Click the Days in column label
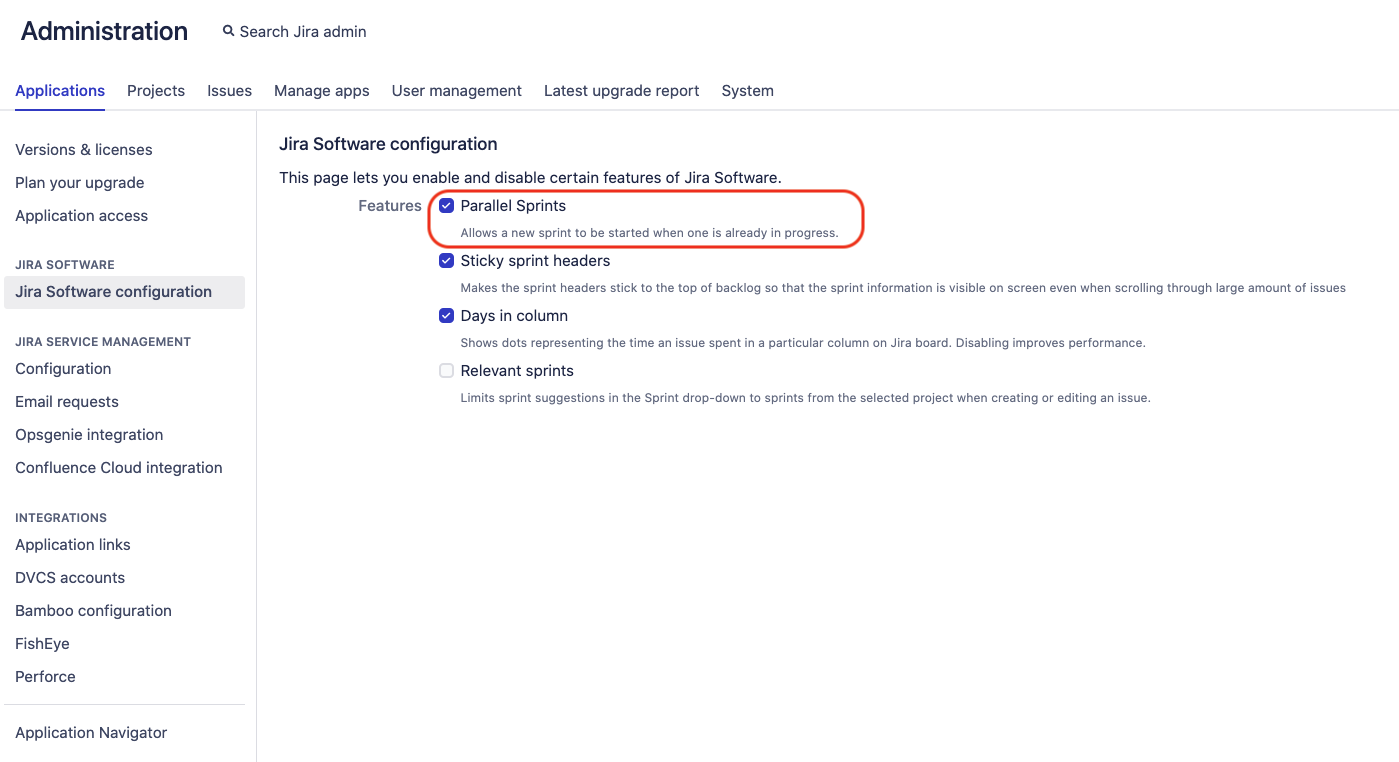1399x762 pixels. pyautogui.click(x=514, y=316)
